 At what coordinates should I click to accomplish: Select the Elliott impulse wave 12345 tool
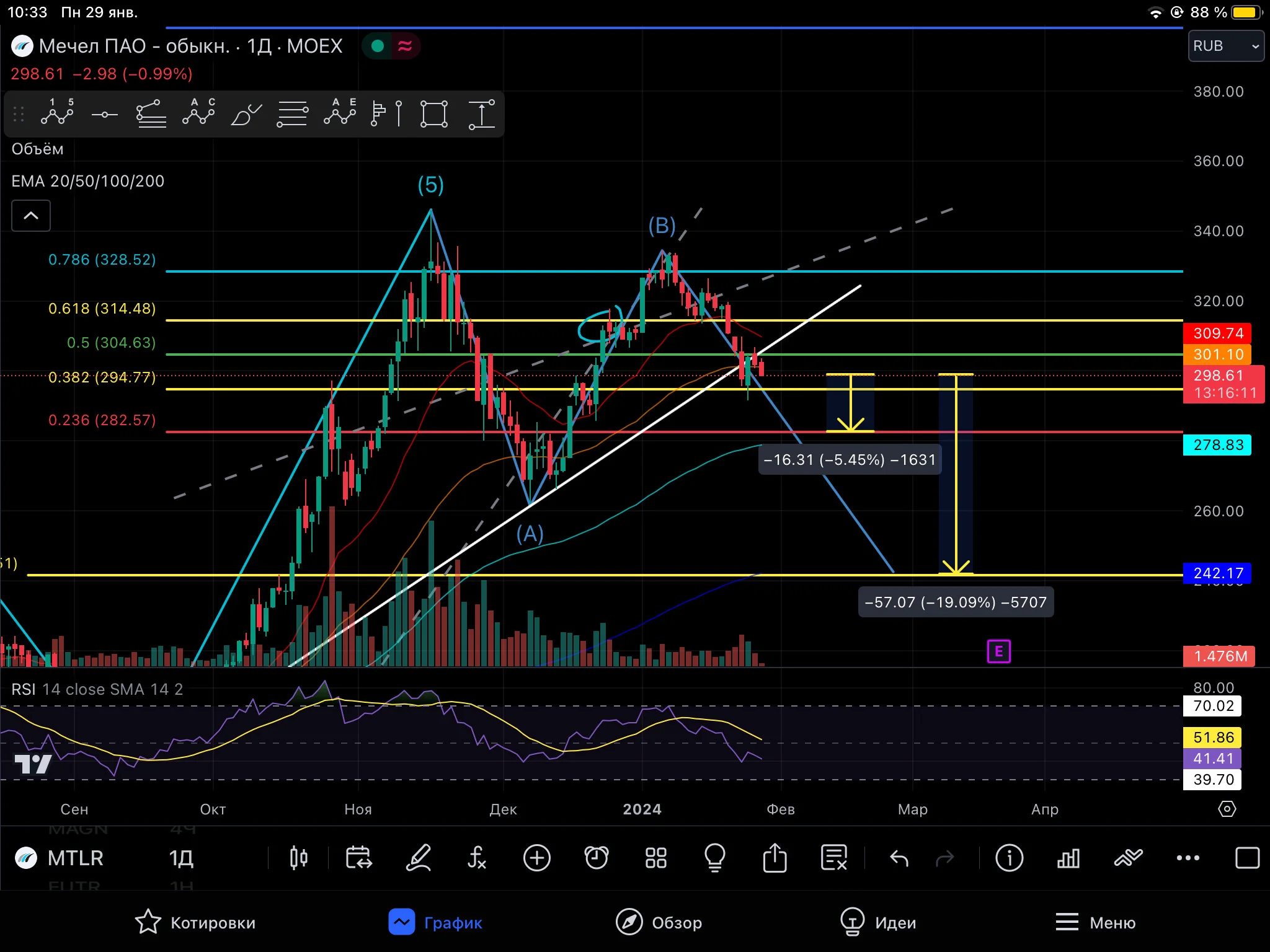57,113
